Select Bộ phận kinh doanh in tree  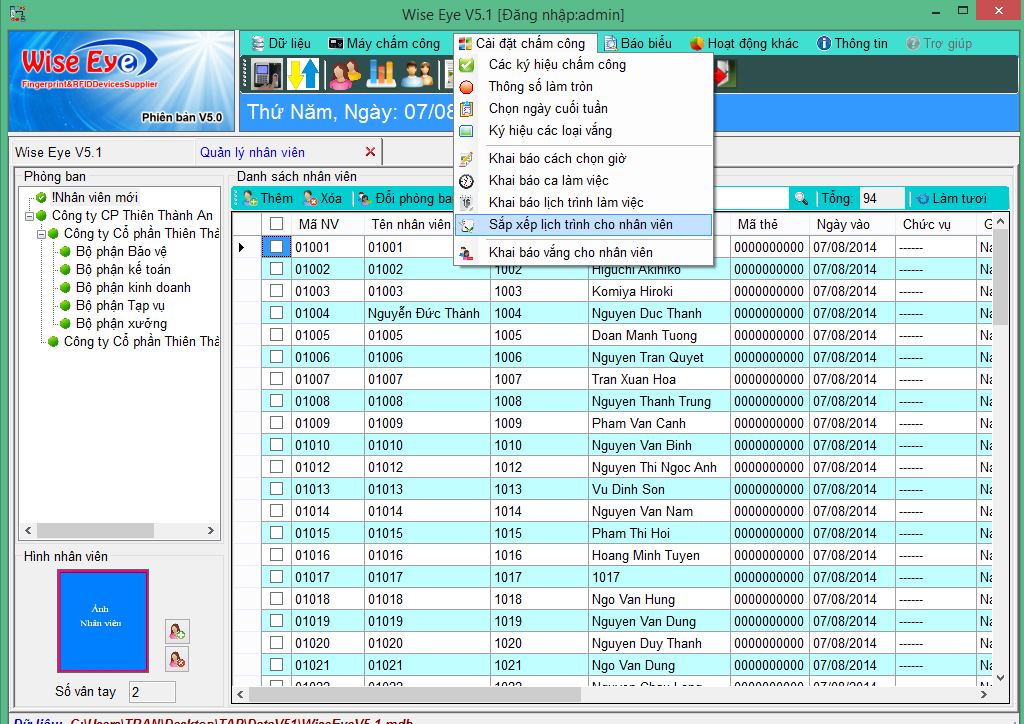[x=133, y=288]
